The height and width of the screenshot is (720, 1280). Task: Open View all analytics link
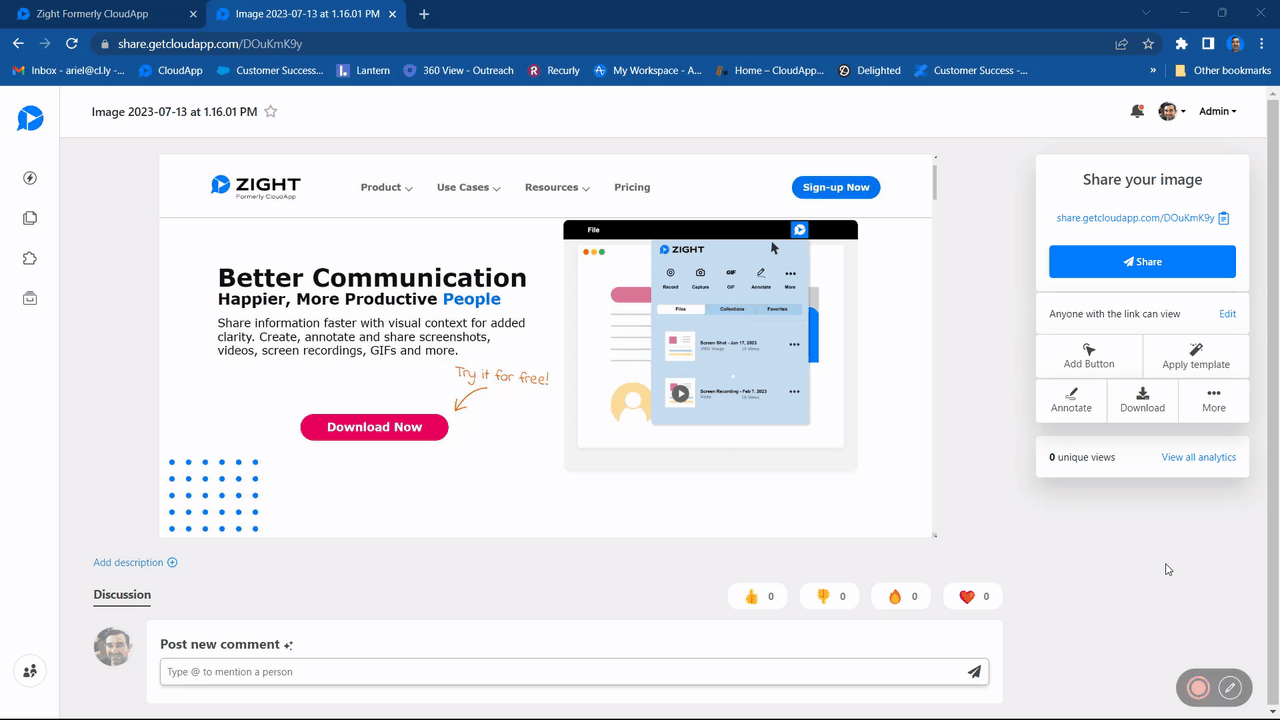pyautogui.click(x=1198, y=457)
